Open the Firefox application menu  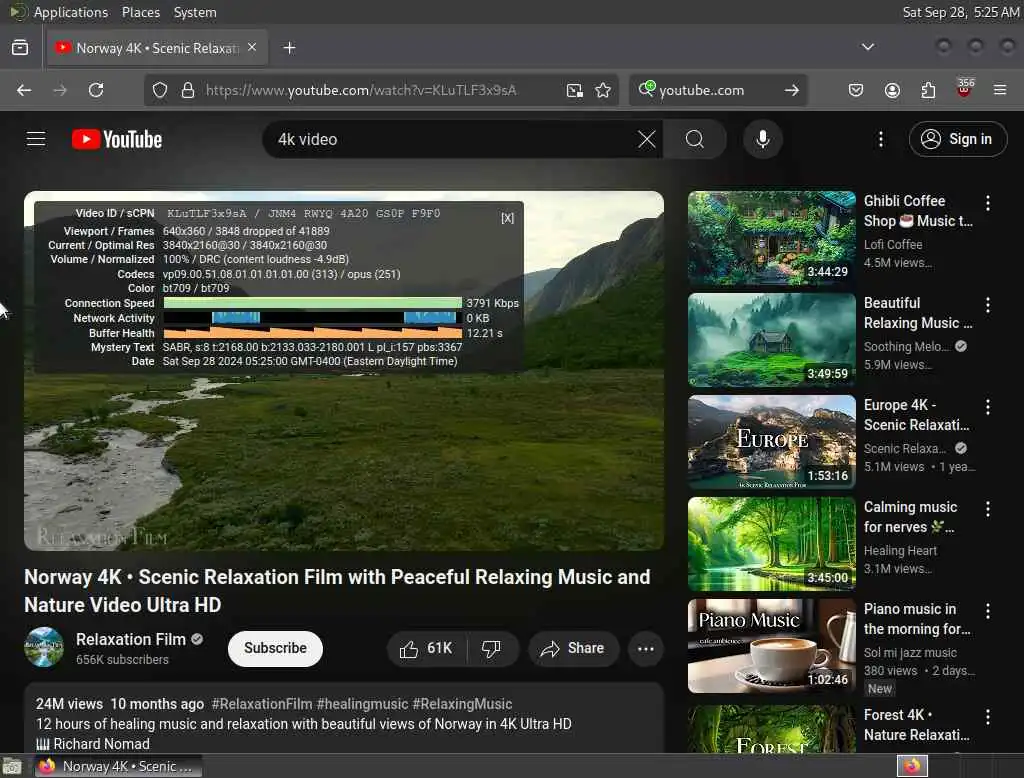point(1000,90)
